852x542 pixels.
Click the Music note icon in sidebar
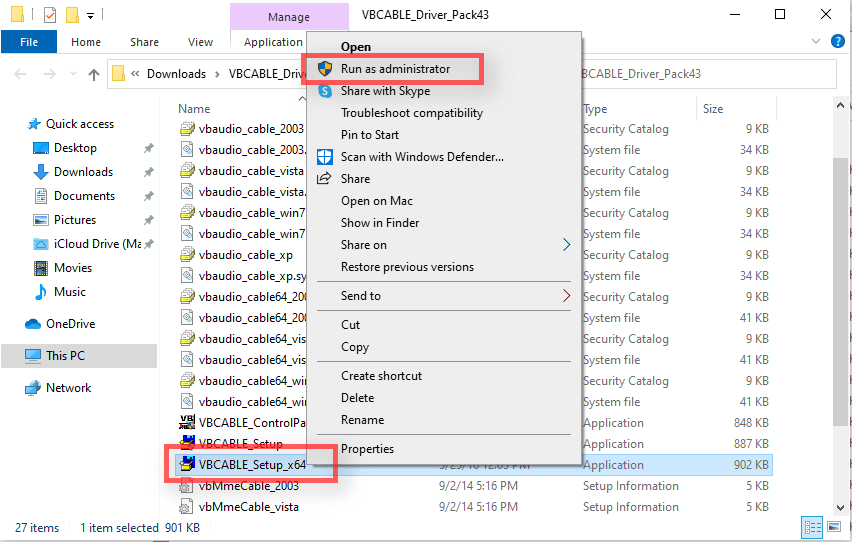(41, 292)
